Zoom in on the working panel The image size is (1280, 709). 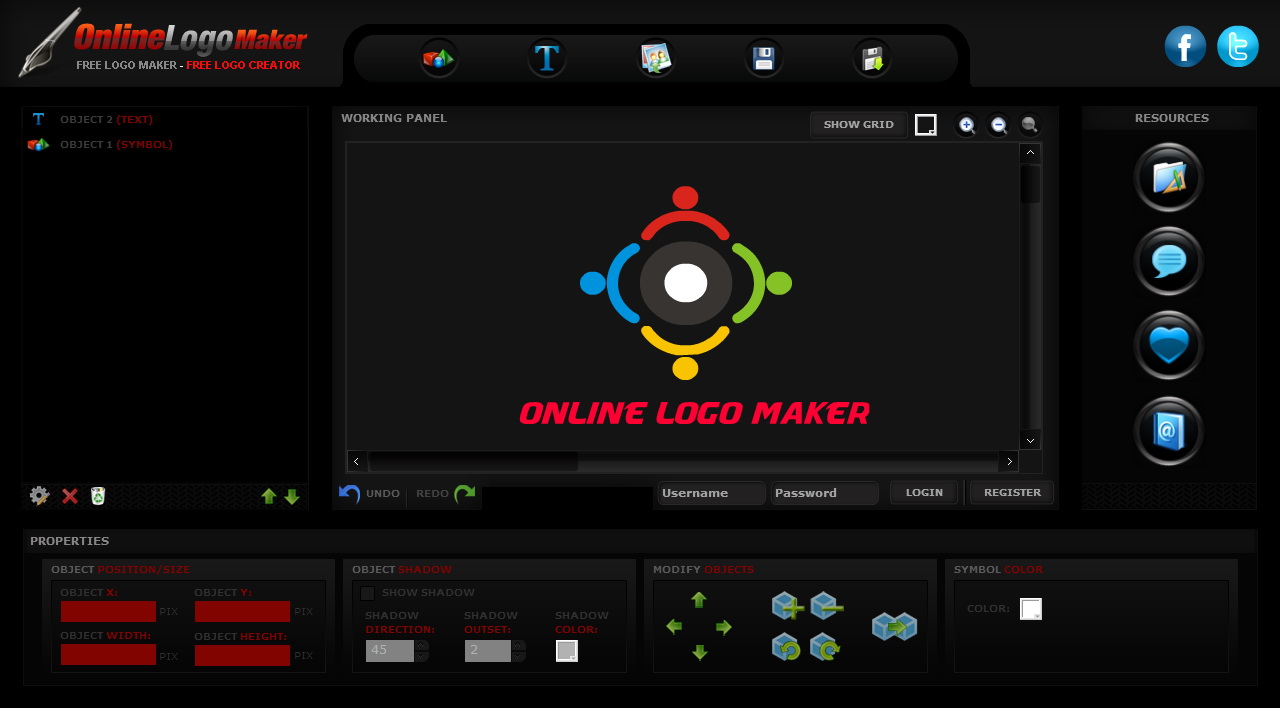coord(967,125)
